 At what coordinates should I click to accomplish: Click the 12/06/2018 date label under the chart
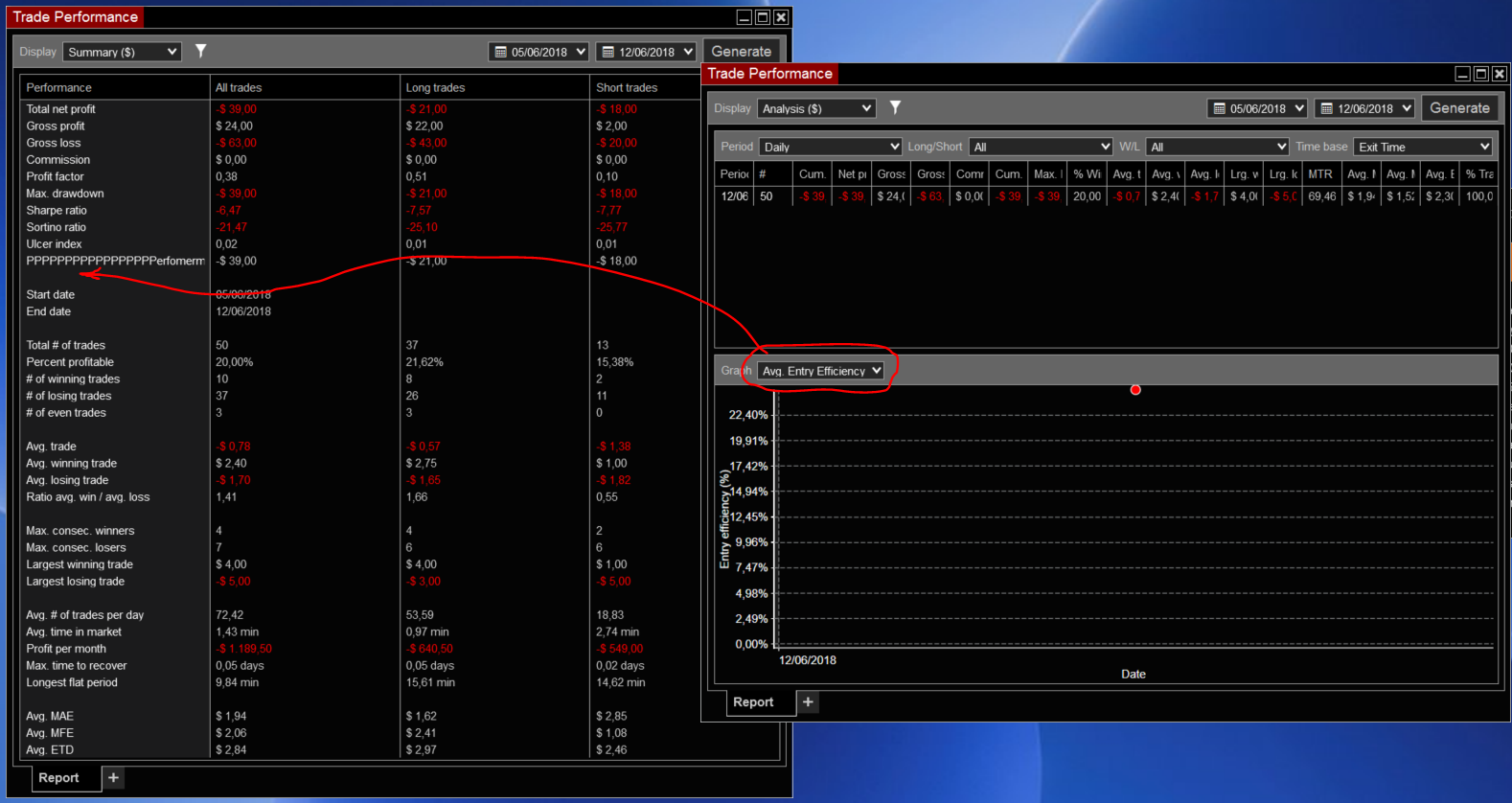point(808,660)
